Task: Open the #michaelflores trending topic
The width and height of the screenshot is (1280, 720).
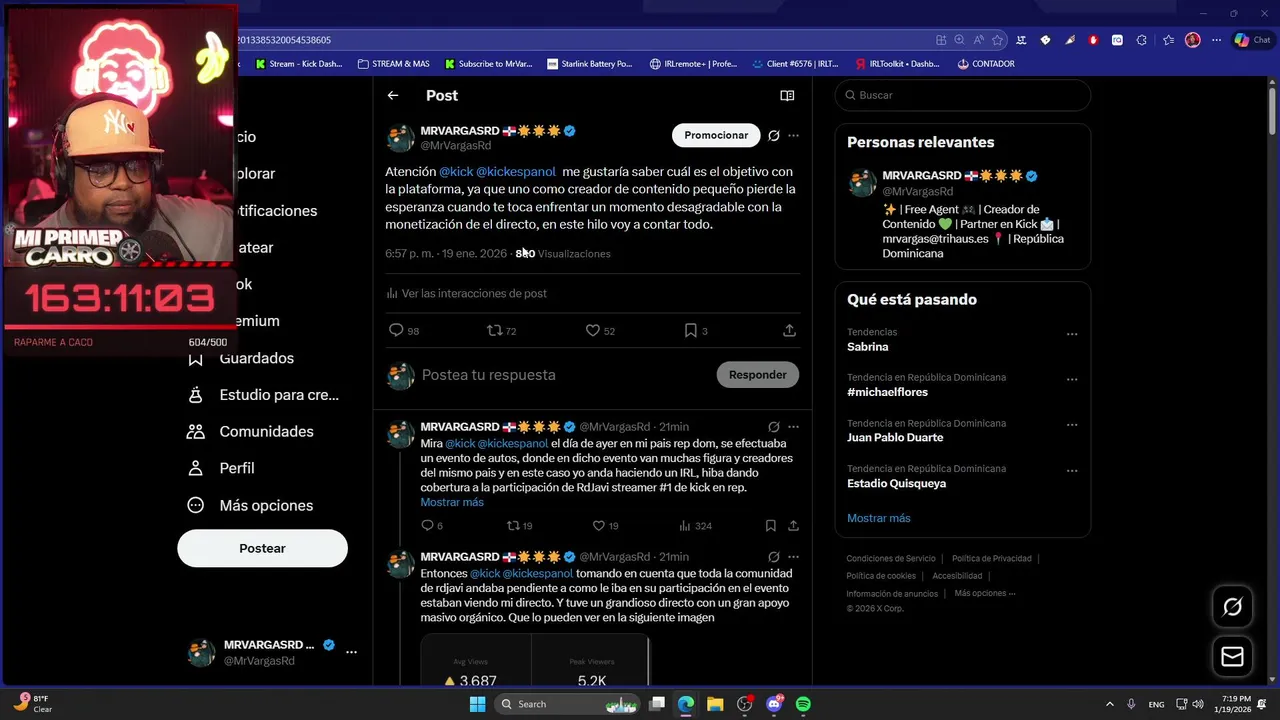Action: [x=887, y=392]
